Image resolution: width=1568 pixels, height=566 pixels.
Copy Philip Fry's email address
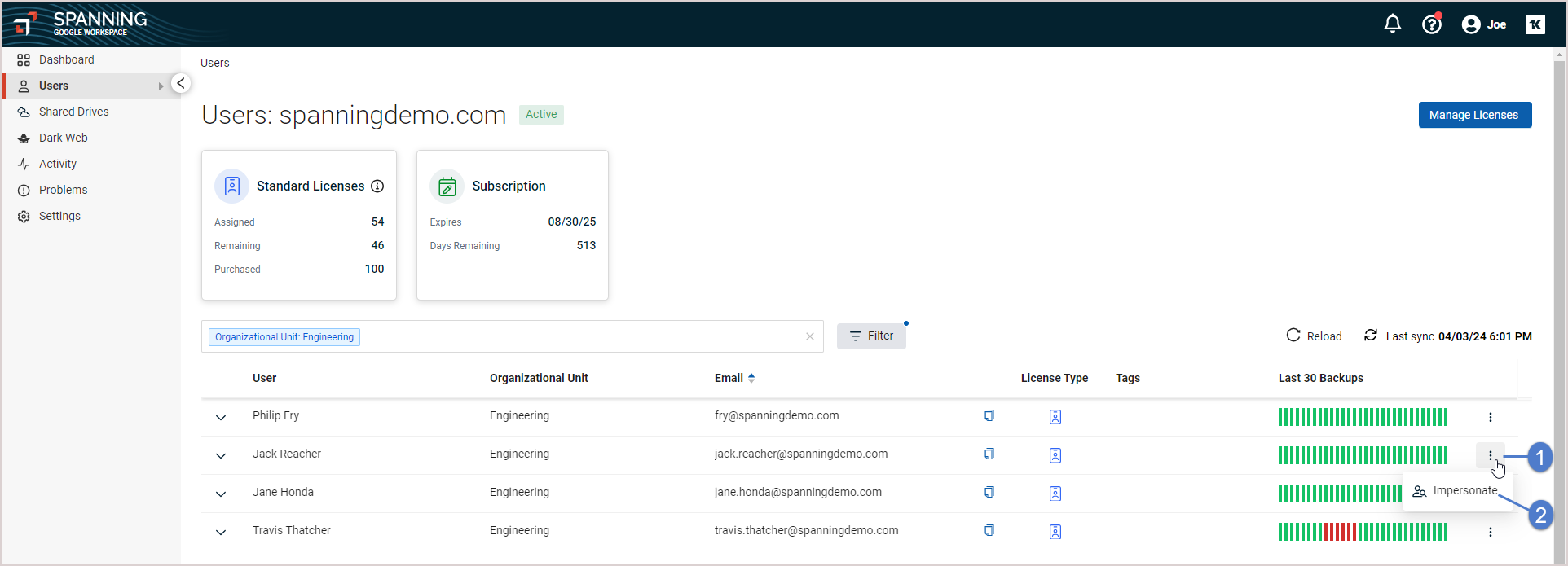(989, 416)
